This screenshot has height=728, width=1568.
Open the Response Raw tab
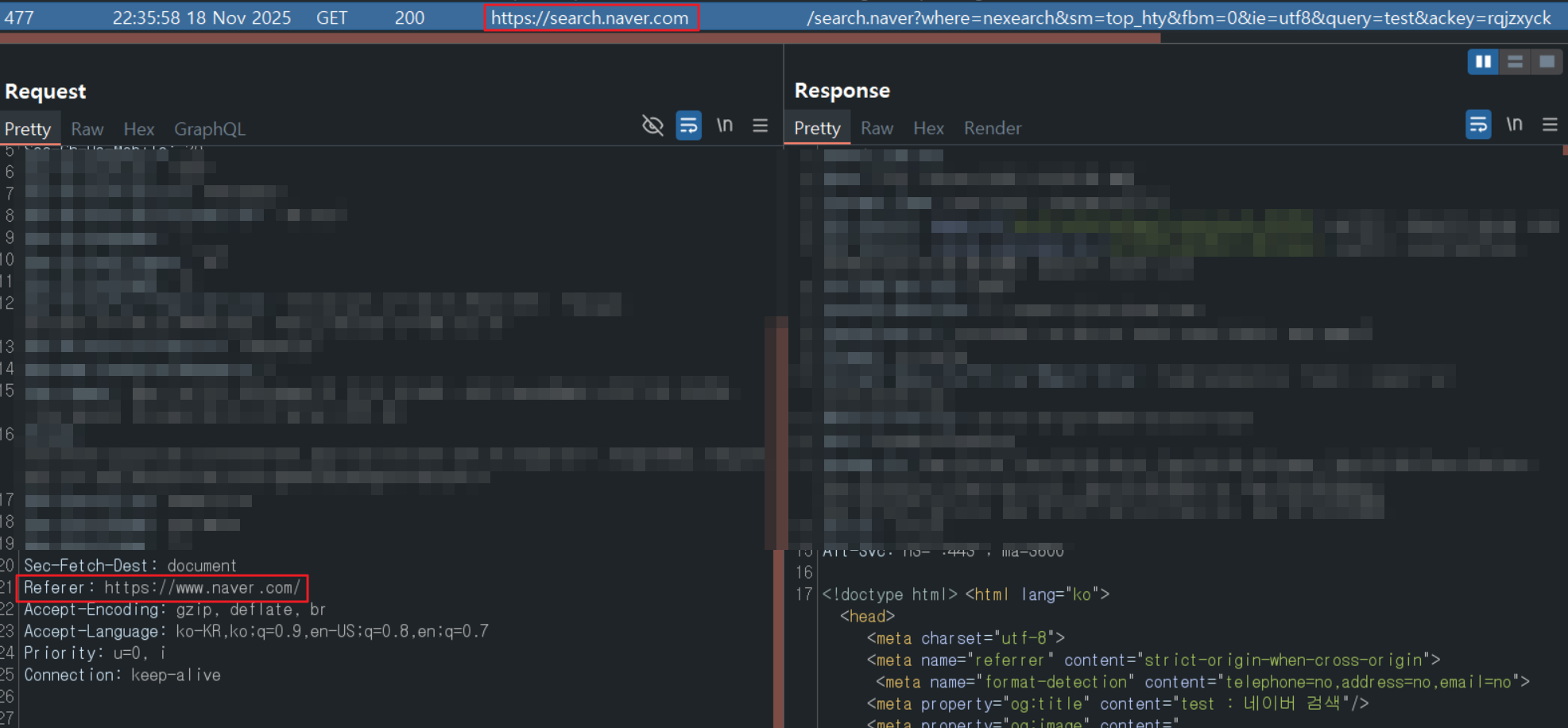pyautogui.click(x=877, y=129)
